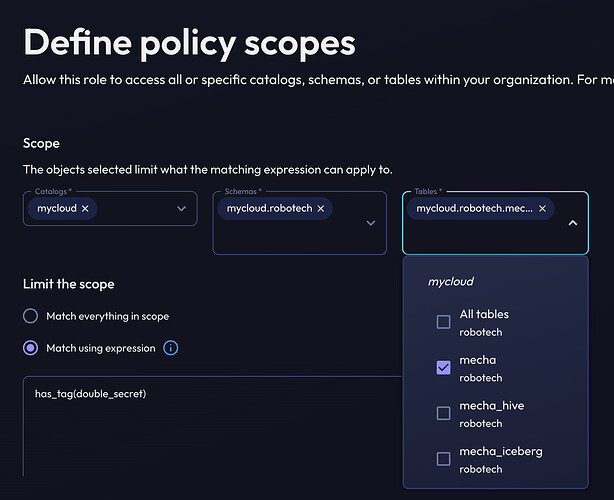
Task: Select the mecha_iceberg option label
Action: 500,451
